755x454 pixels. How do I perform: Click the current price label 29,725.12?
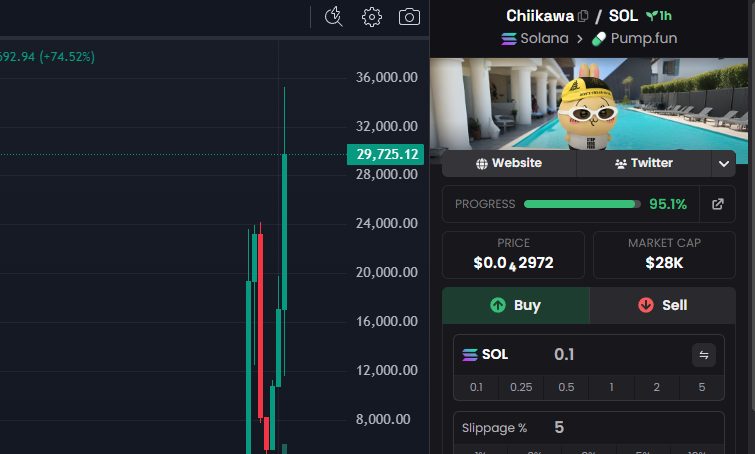pos(386,155)
